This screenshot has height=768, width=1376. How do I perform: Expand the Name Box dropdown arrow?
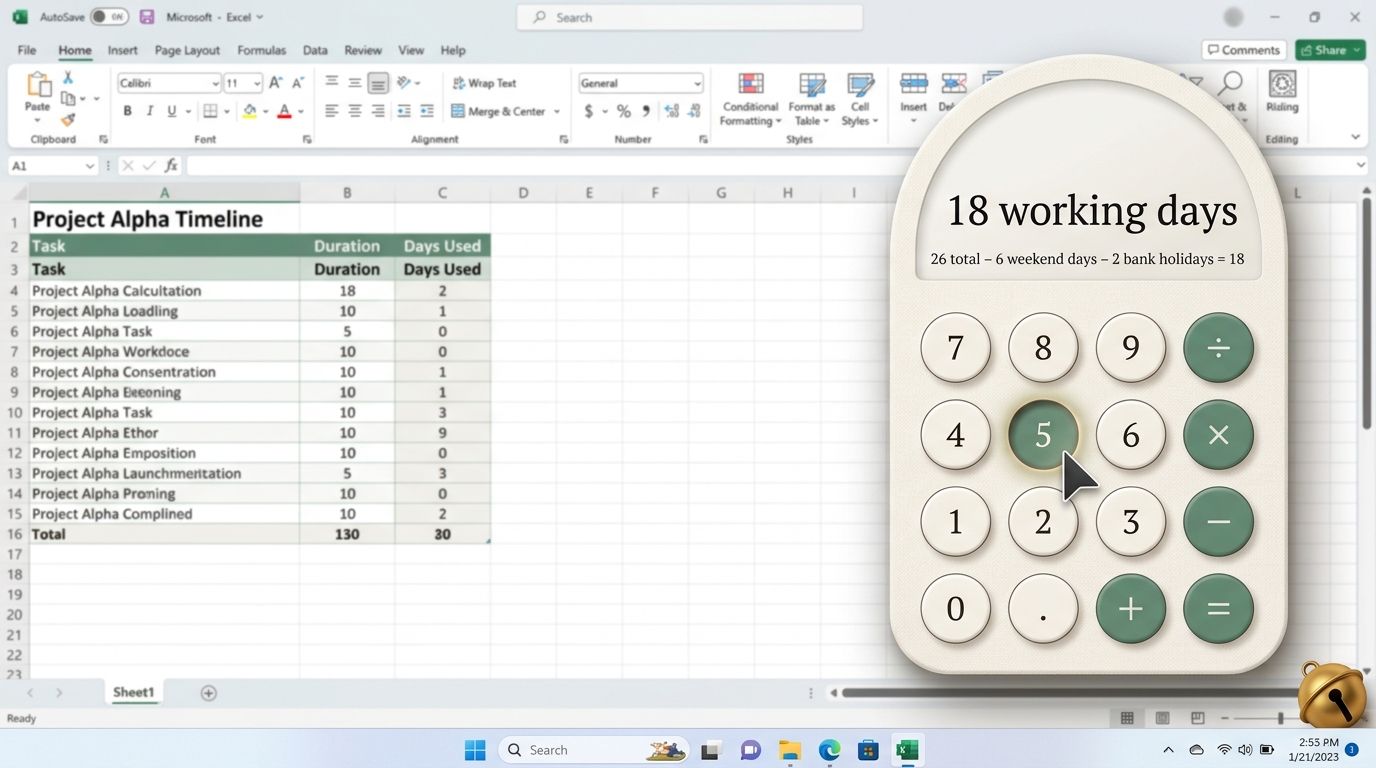(90, 166)
